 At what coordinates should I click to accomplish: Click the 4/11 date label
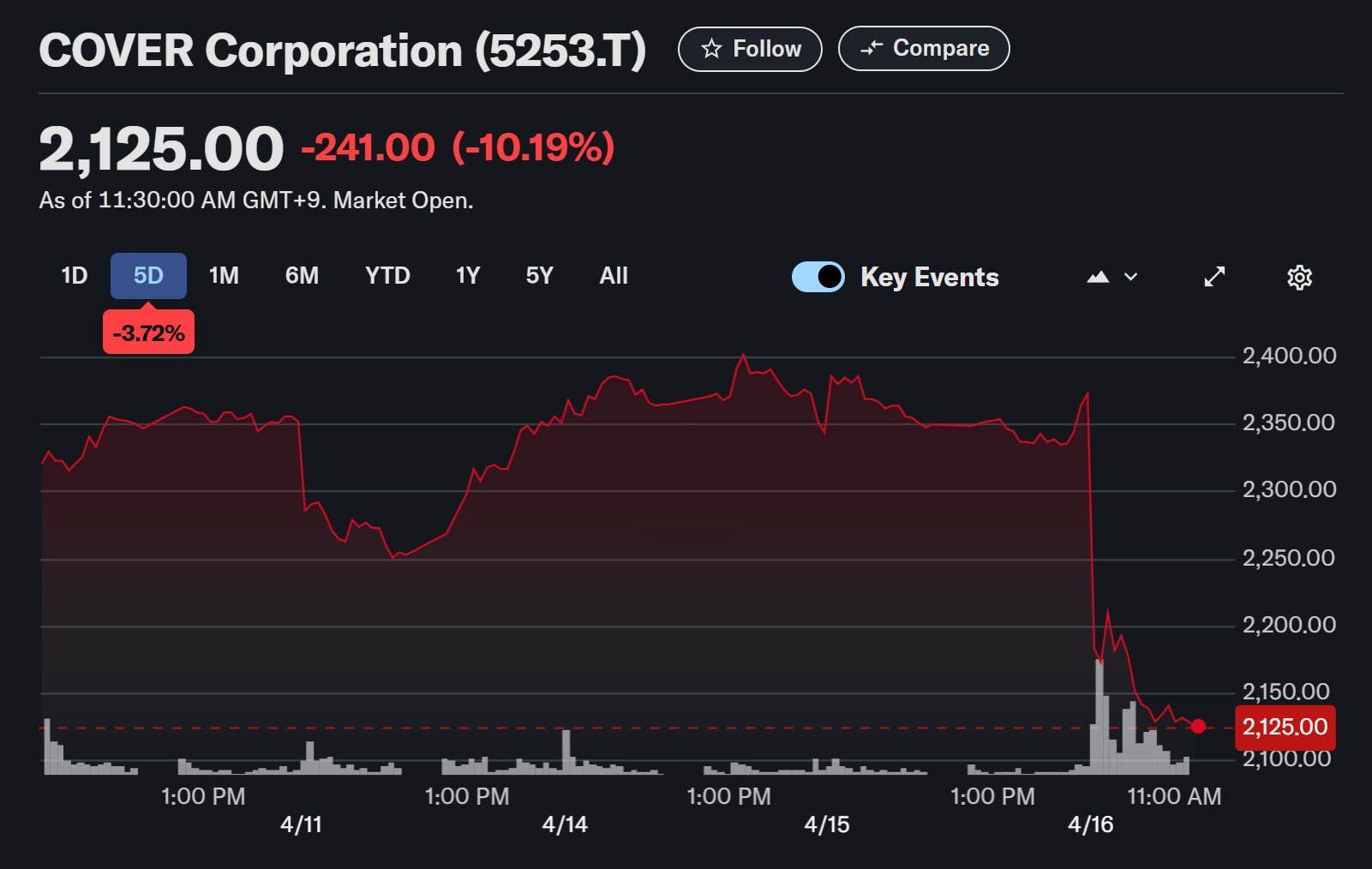pos(301,824)
